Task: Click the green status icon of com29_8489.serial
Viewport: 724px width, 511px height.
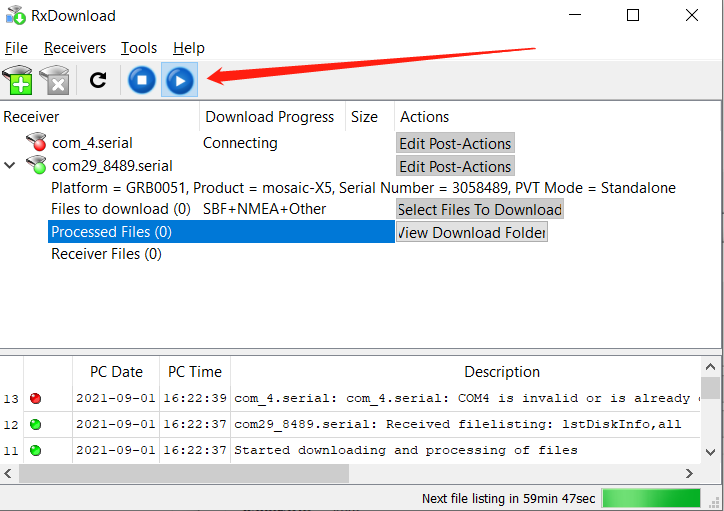Action: click(36, 165)
